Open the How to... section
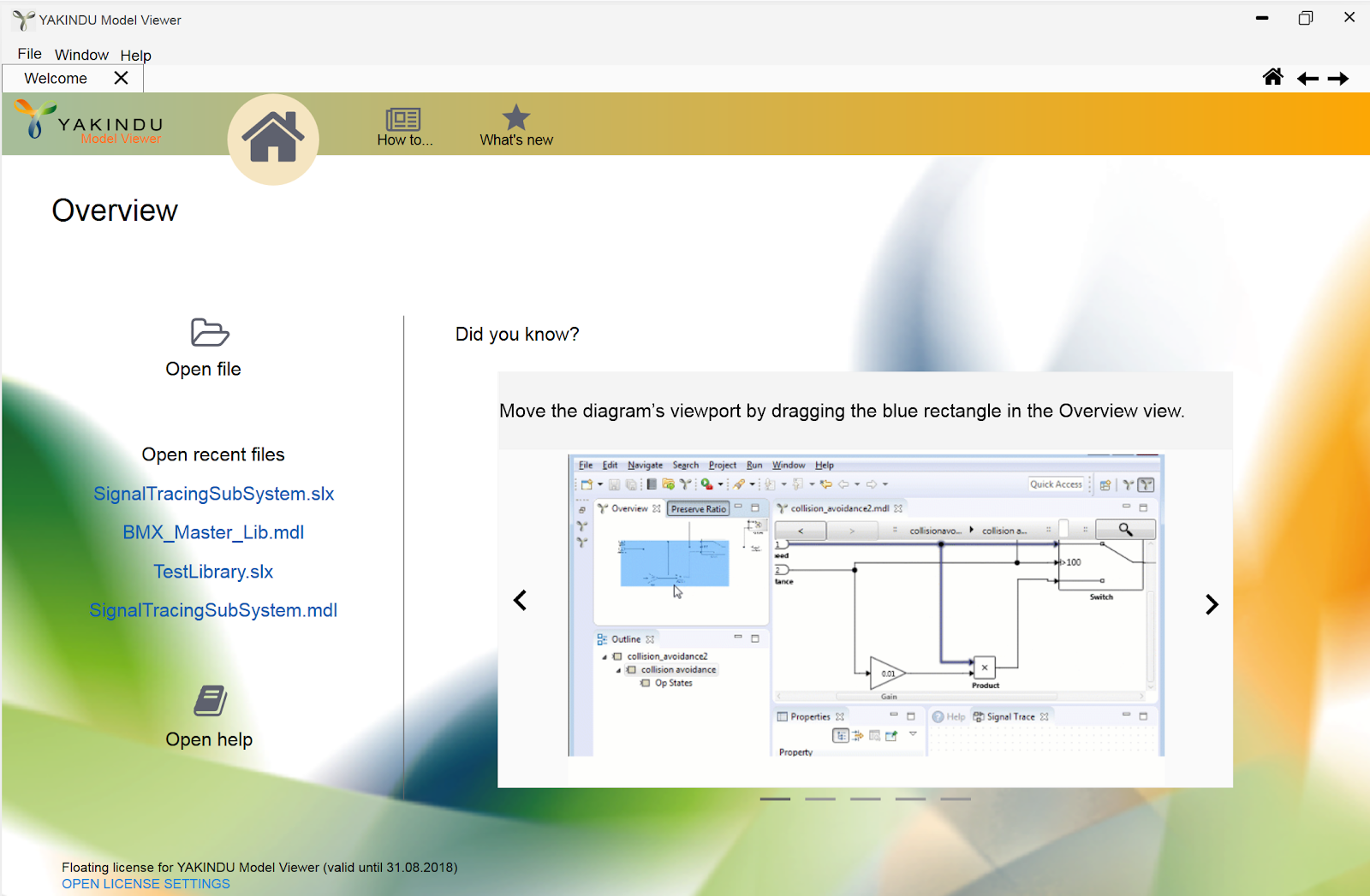Screen dimensions: 1370x896 [404, 127]
